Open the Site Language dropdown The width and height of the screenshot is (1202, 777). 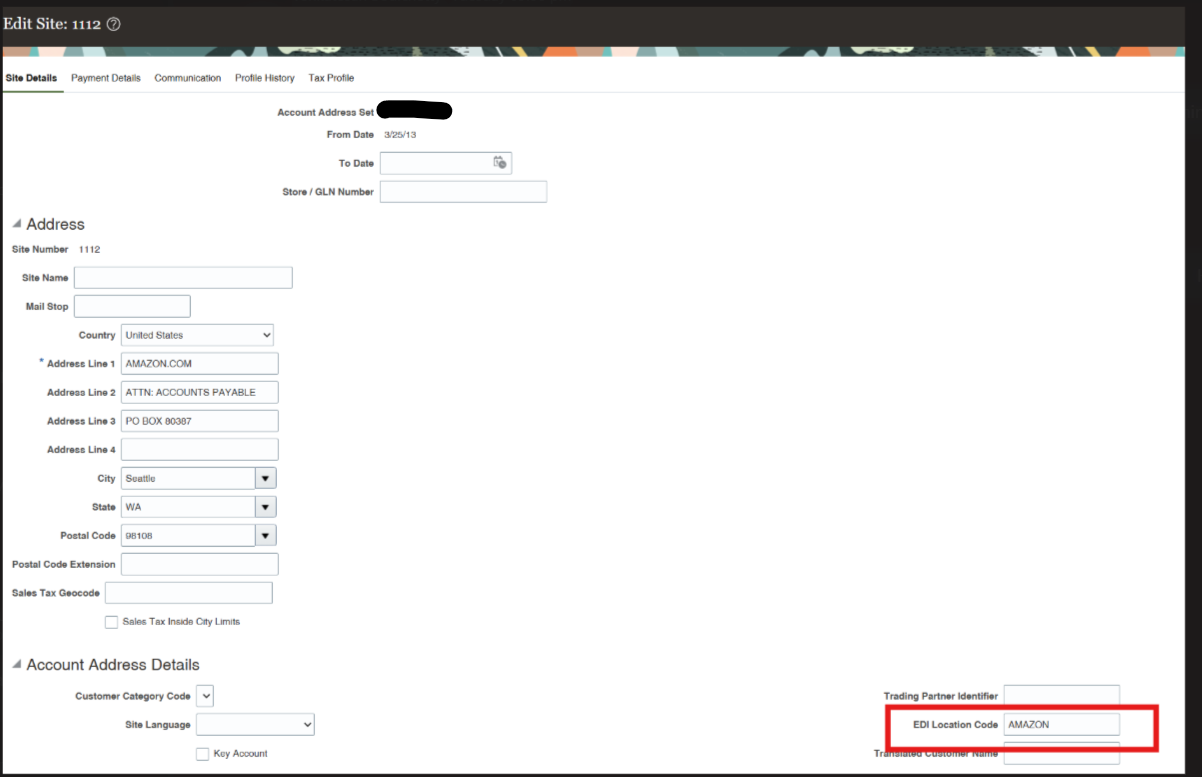pos(255,724)
